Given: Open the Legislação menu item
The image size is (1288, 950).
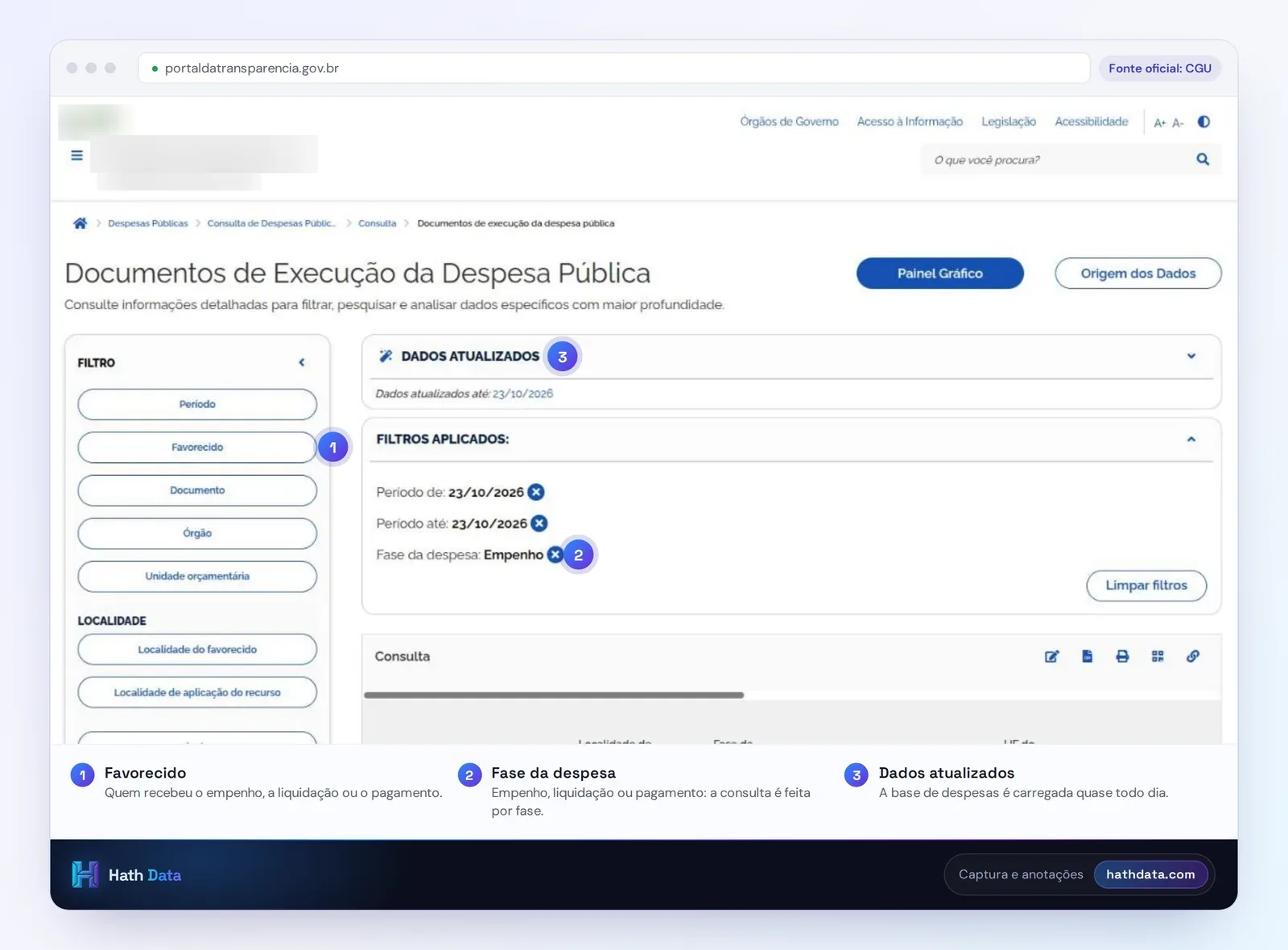Looking at the screenshot, I should pyautogui.click(x=1009, y=122).
